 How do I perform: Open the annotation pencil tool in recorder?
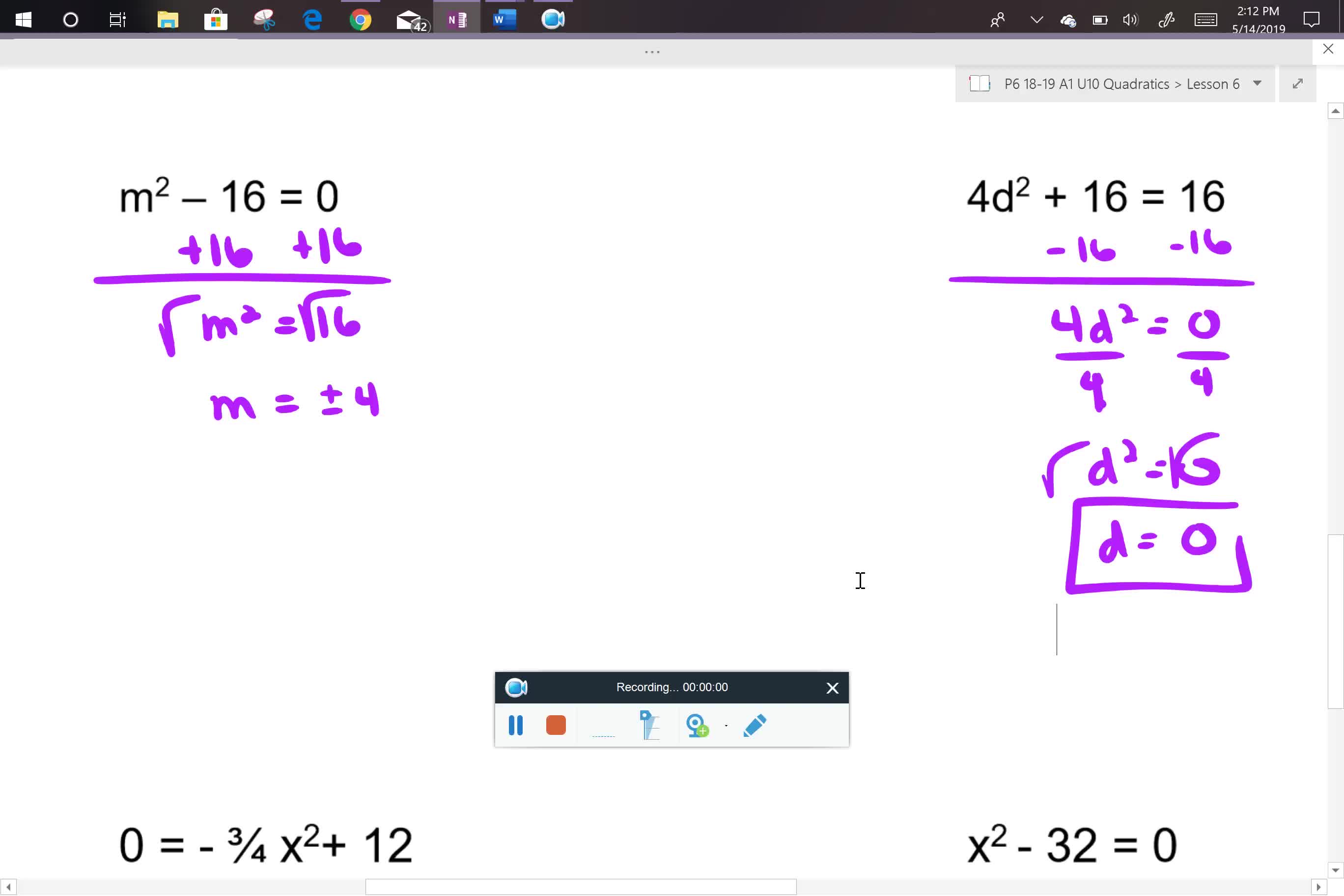[755, 725]
